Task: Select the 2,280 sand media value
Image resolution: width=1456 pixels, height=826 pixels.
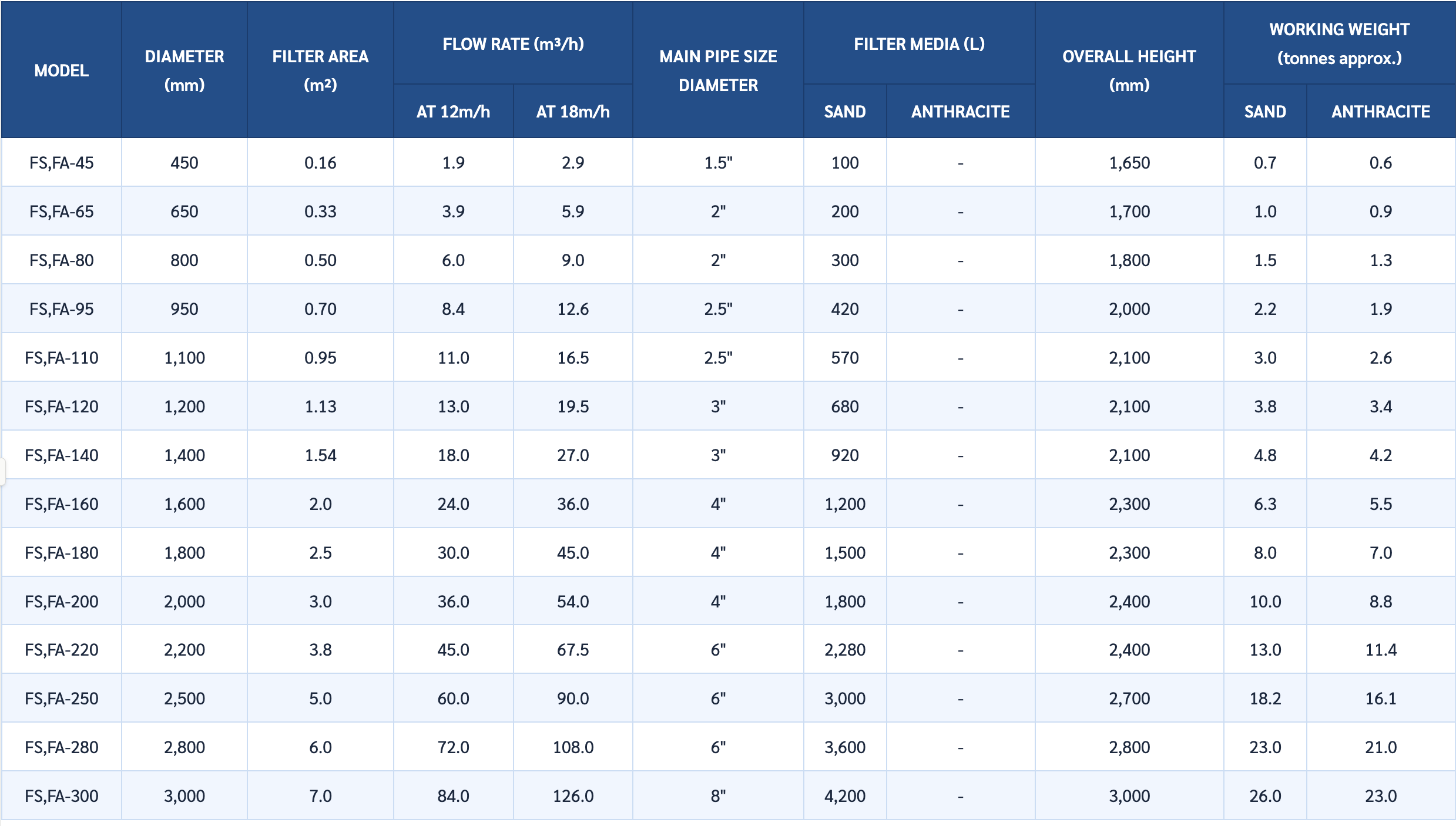Action: coord(845,650)
